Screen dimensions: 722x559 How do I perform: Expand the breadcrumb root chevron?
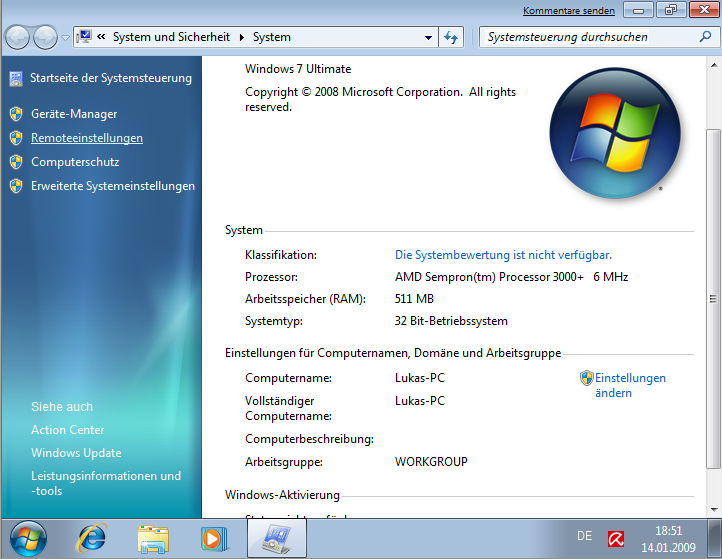(102, 37)
